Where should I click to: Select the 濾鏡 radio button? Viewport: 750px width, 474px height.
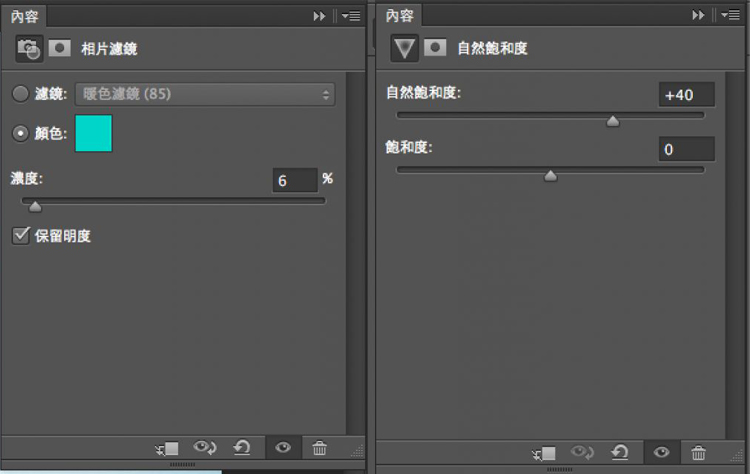coord(21,94)
